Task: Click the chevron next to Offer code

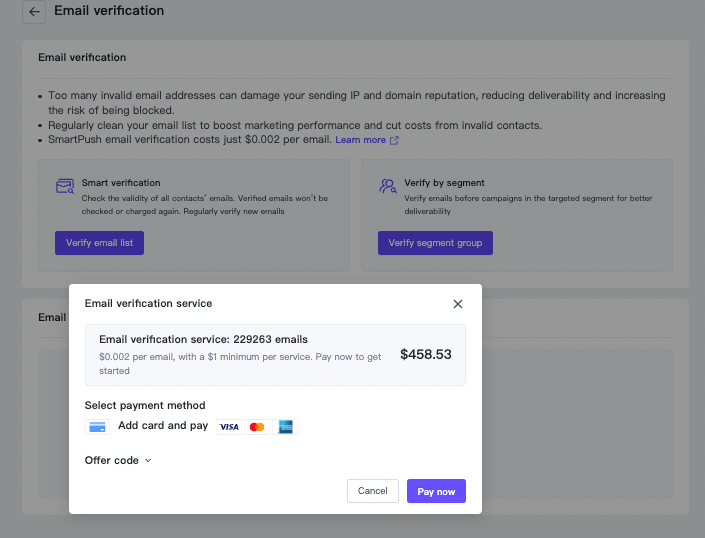Action: [x=148, y=460]
